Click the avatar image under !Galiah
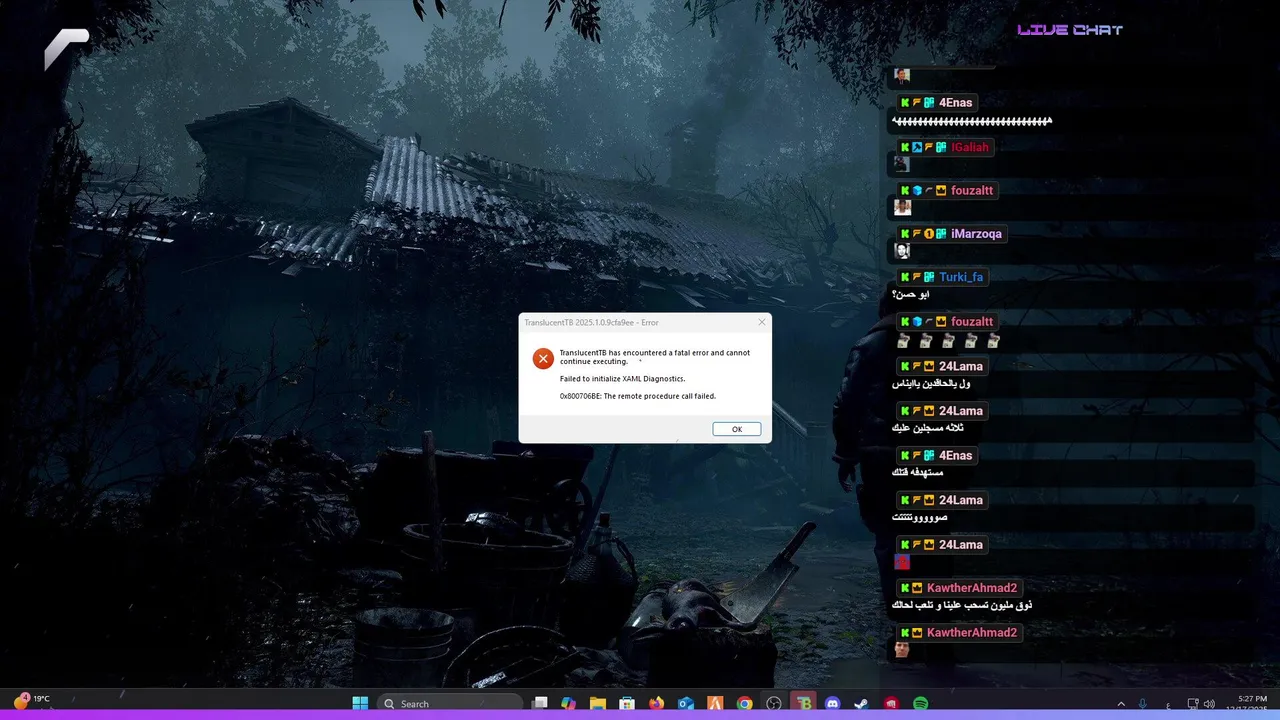Viewport: 1280px width, 720px height. tap(902, 164)
